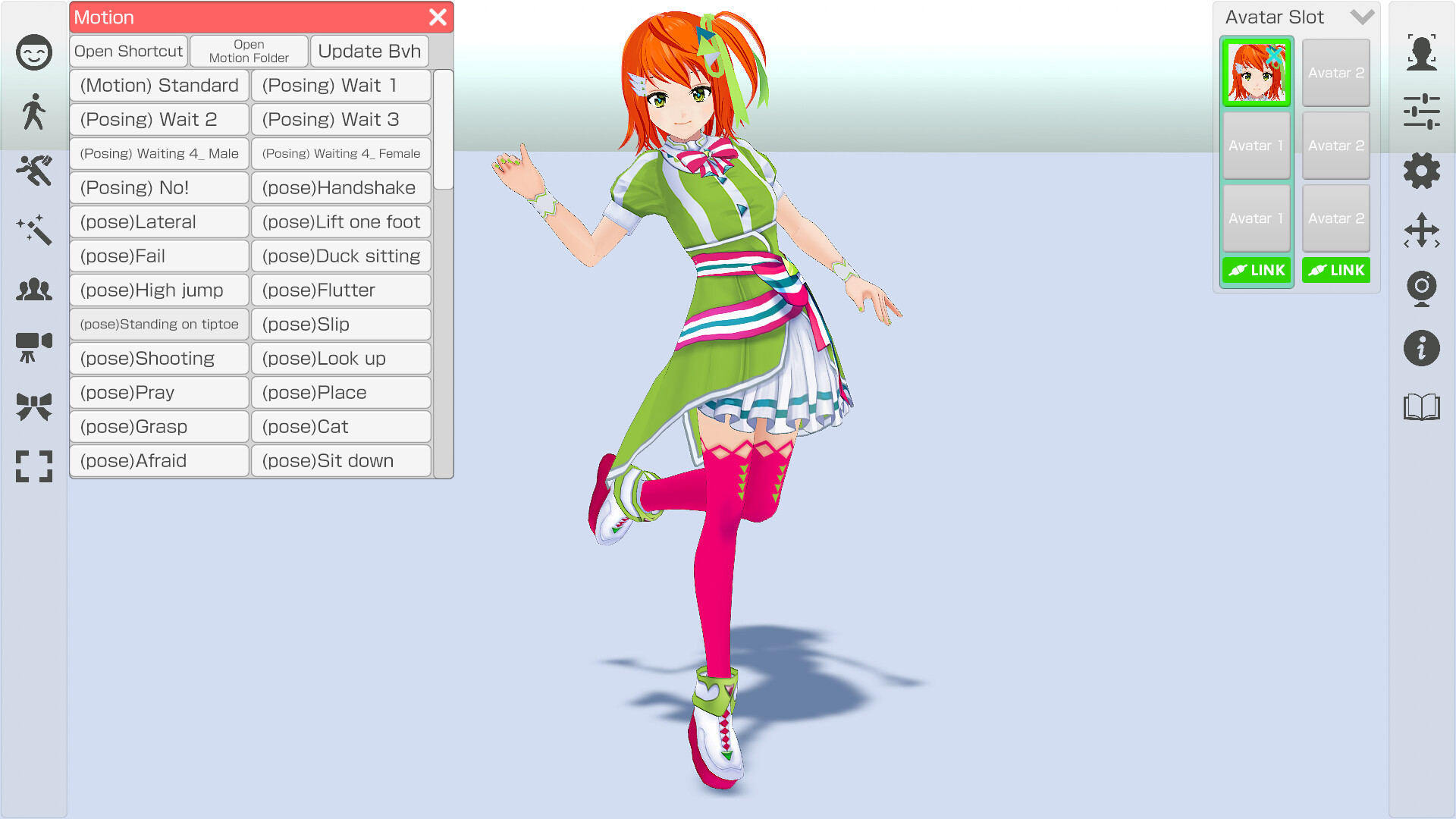Viewport: 1456px width, 819px height.
Task: Click the ribbon accessory icon
Action: (x=33, y=407)
